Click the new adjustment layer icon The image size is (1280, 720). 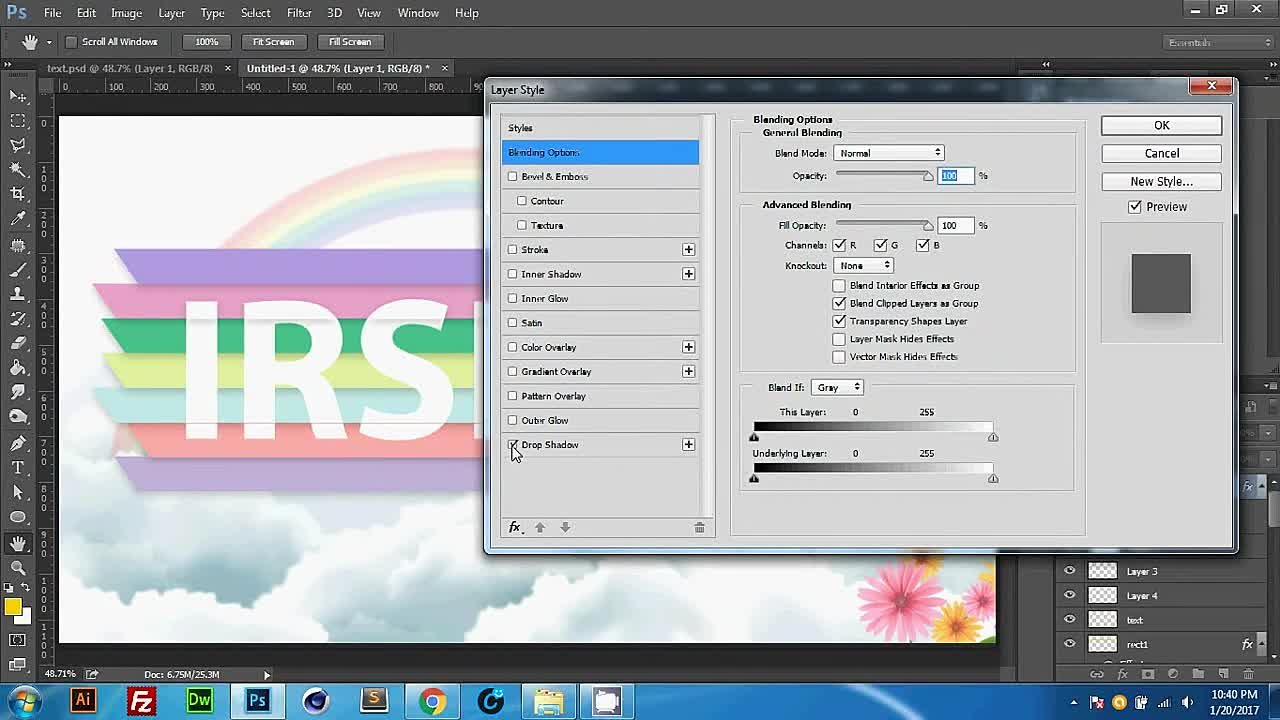[x=1173, y=675]
